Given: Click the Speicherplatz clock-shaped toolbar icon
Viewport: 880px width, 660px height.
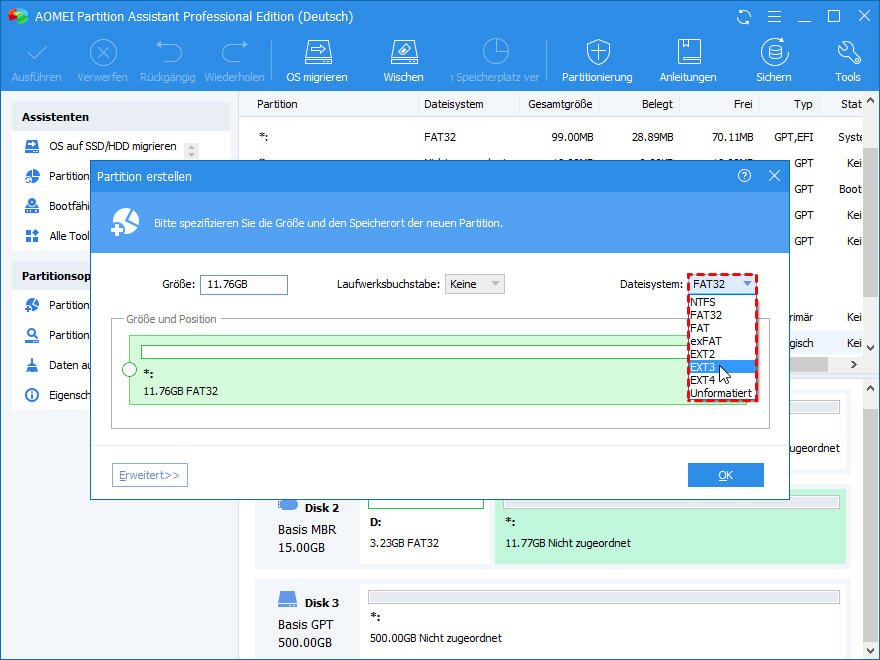Looking at the screenshot, I should click(495, 52).
